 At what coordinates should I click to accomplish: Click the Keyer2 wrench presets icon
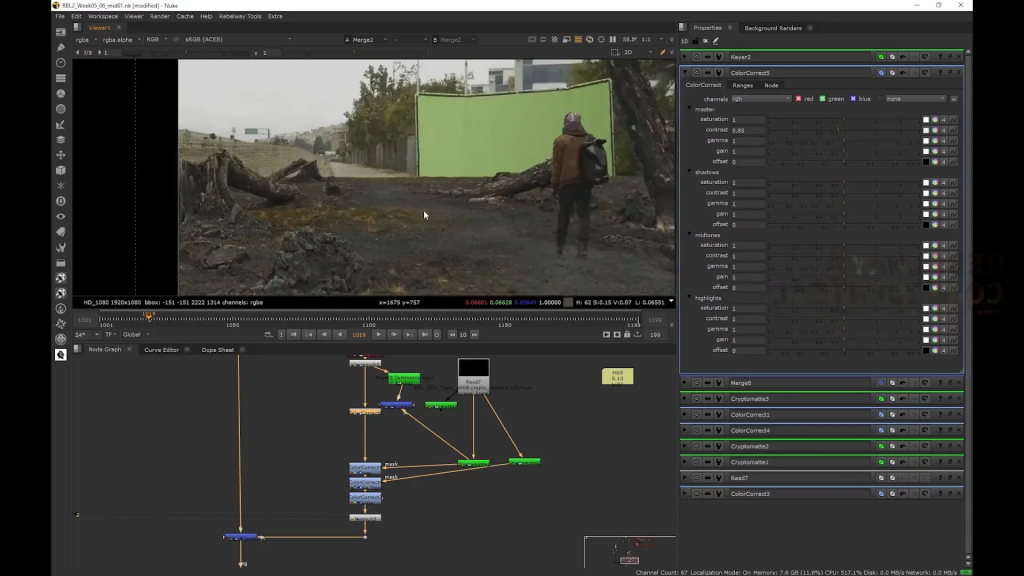click(x=718, y=57)
